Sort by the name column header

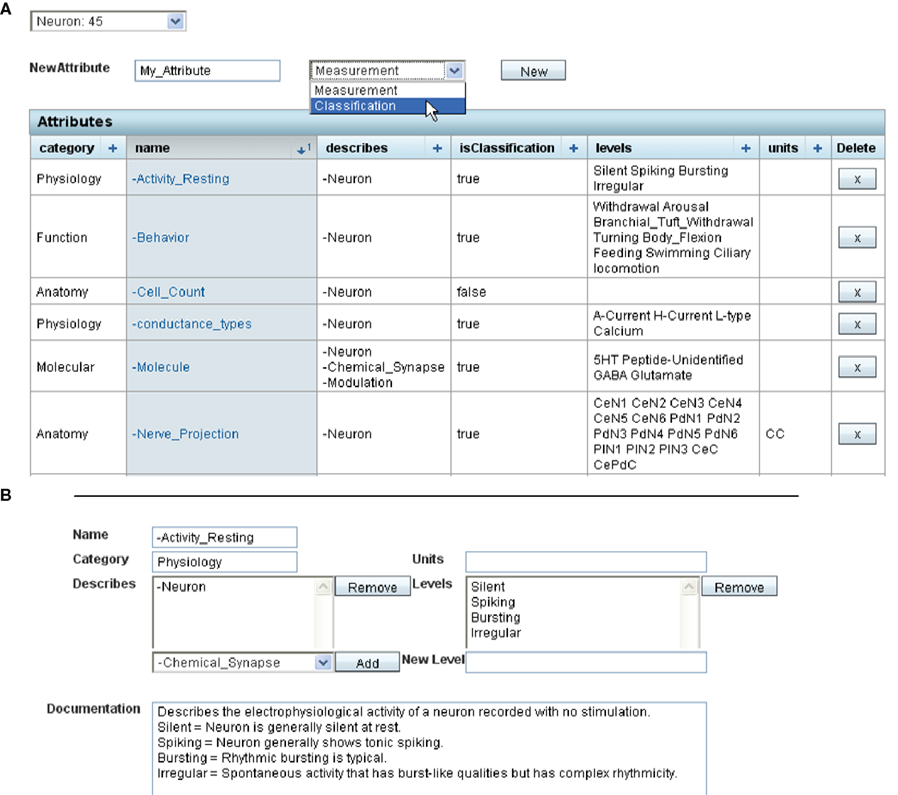point(221,148)
